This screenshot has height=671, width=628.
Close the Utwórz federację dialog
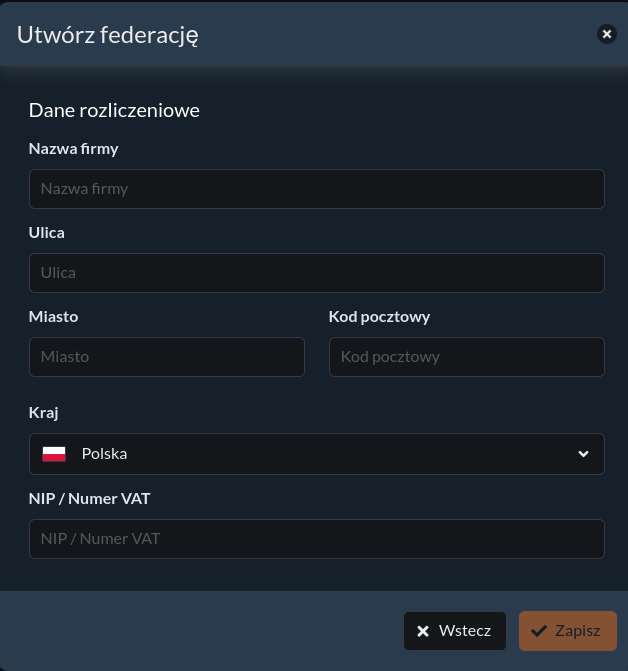(607, 34)
